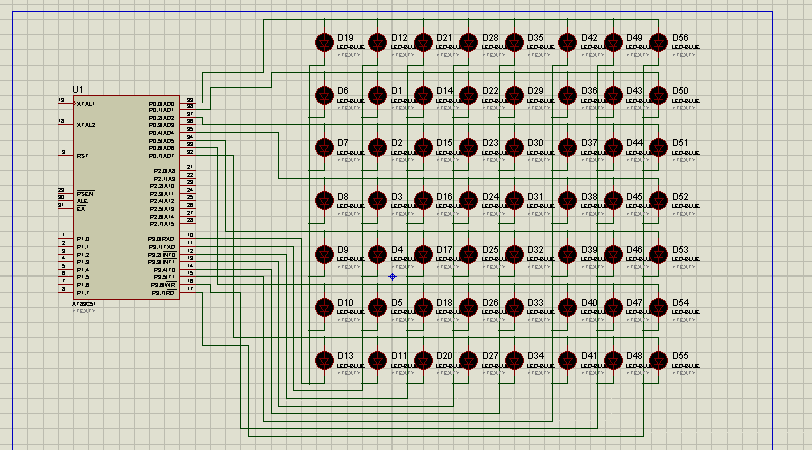This screenshot has height=450, width=812.
Task: Click the D40 reference label
Action: 589,302
